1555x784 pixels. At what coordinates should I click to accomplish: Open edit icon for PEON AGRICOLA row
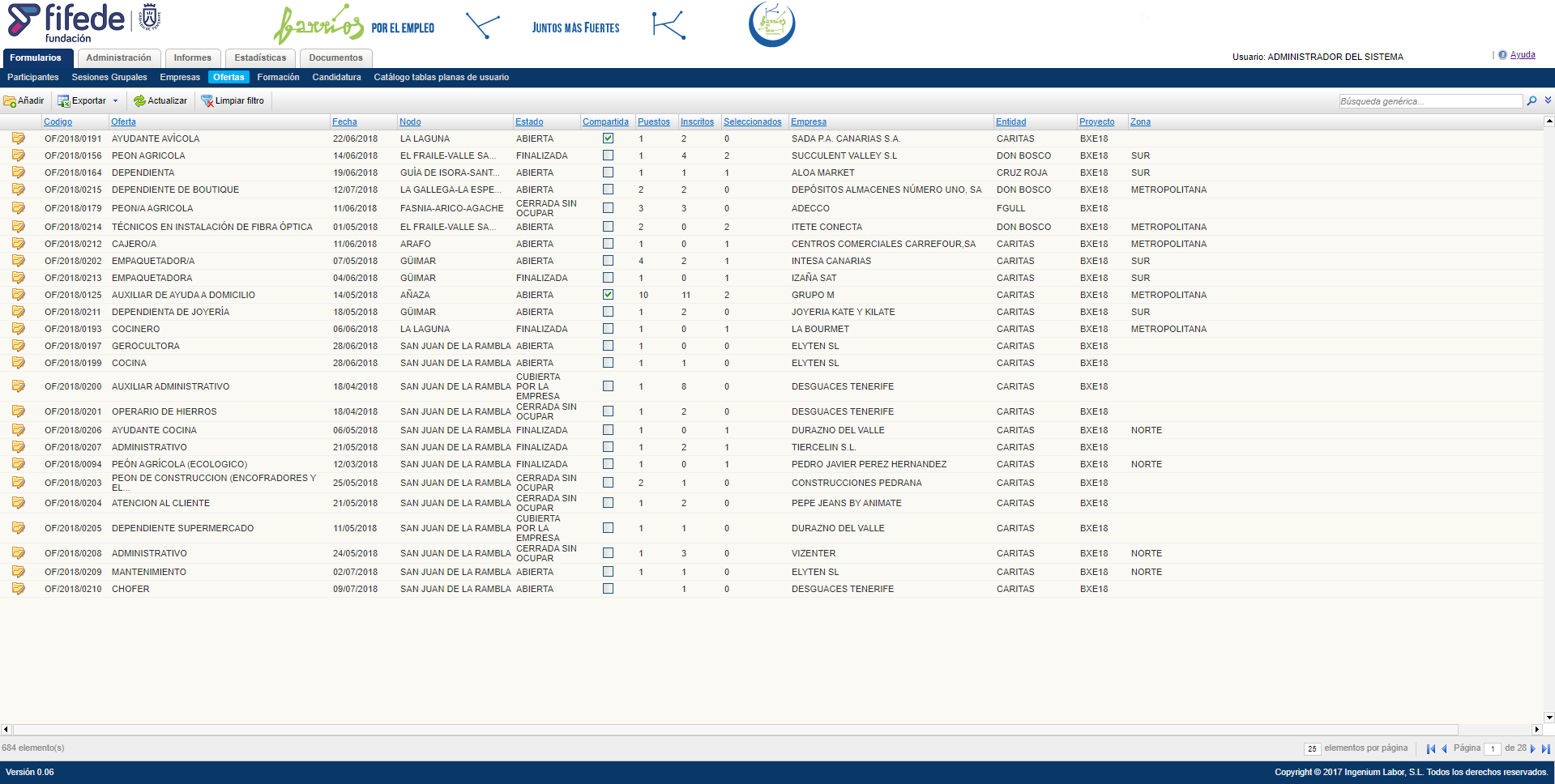18,156
